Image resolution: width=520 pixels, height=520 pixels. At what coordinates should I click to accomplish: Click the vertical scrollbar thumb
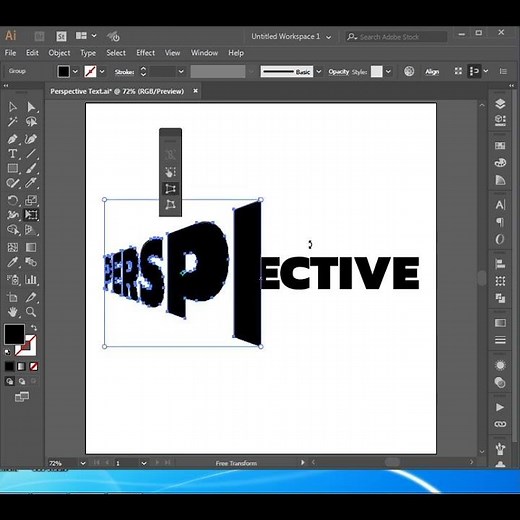(482, 278)
